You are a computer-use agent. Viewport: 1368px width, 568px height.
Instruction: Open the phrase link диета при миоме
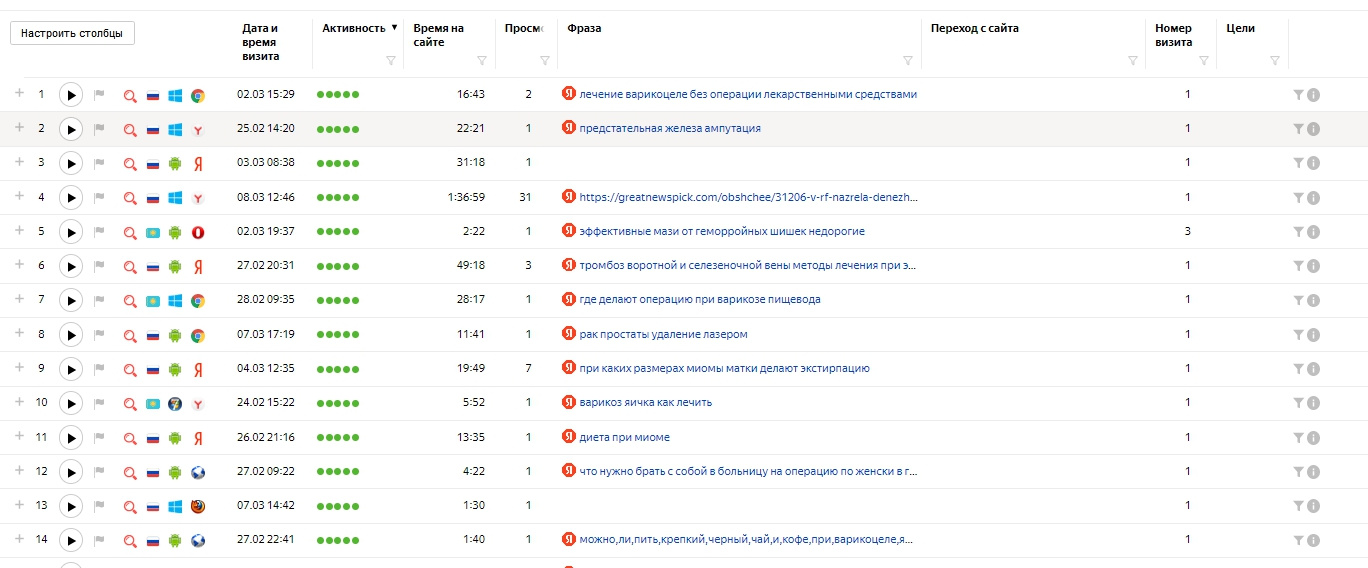[x=625, y=437]
